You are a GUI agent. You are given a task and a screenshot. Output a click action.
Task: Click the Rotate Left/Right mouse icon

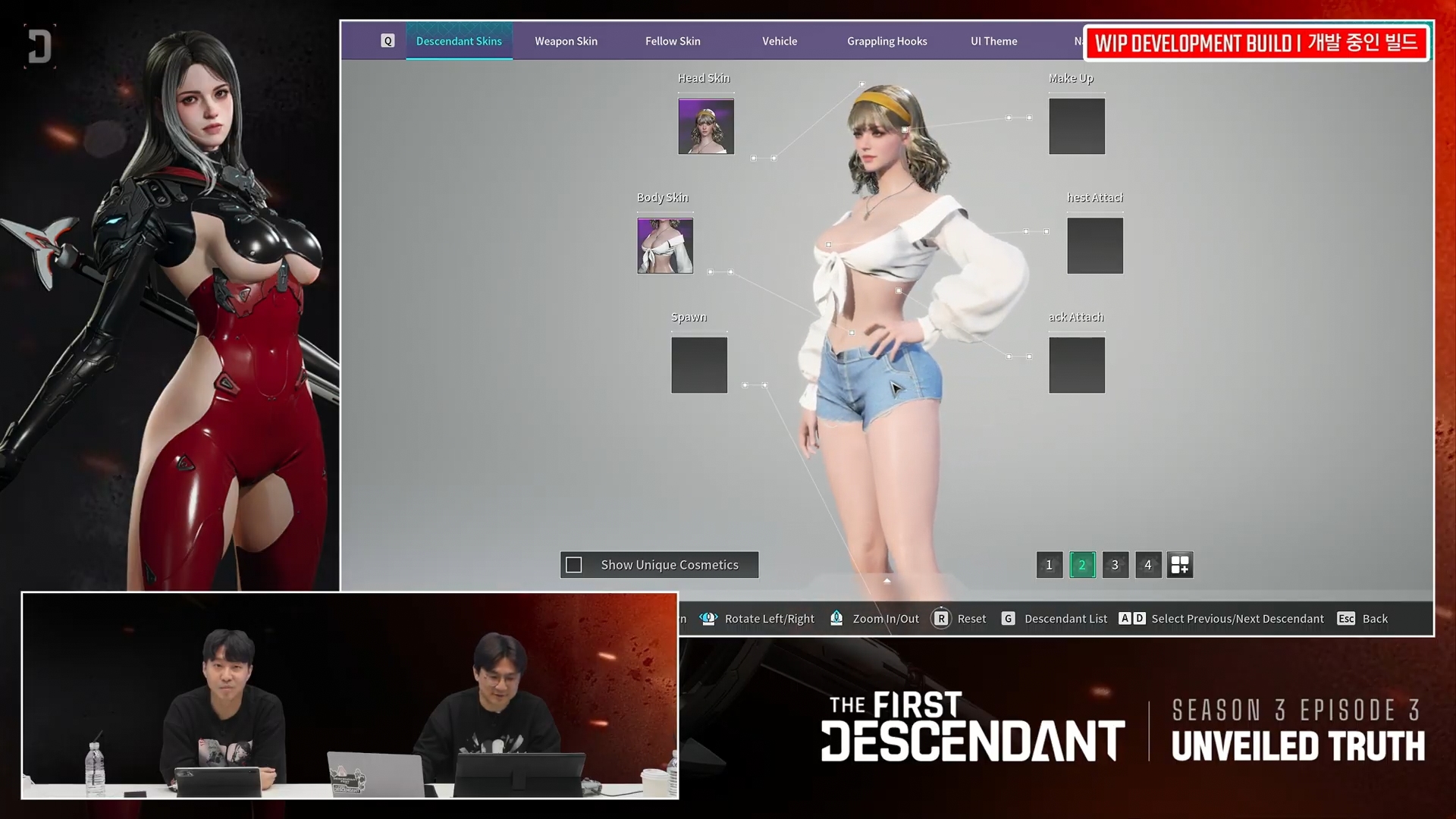708,619
